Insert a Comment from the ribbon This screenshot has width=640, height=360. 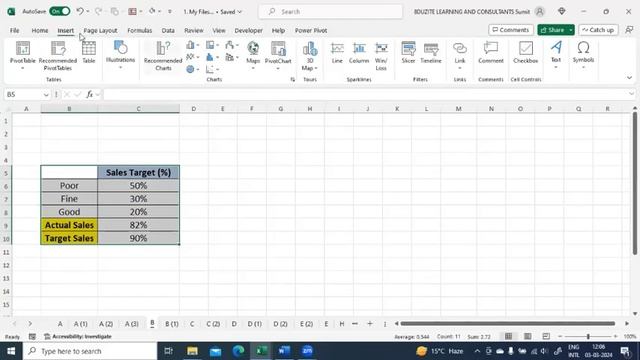pyautogui.click(x=491, y=52)
